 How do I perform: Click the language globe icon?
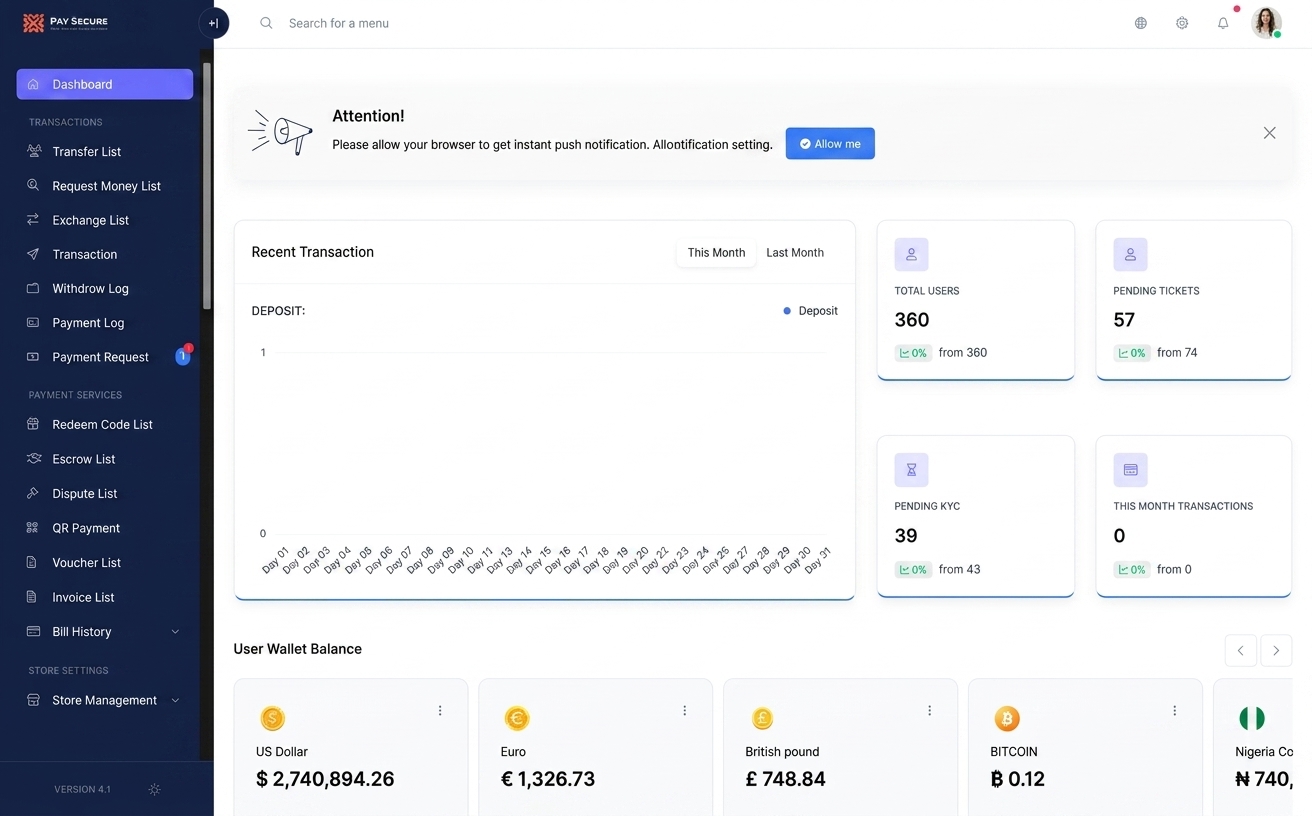point(1140,23)
